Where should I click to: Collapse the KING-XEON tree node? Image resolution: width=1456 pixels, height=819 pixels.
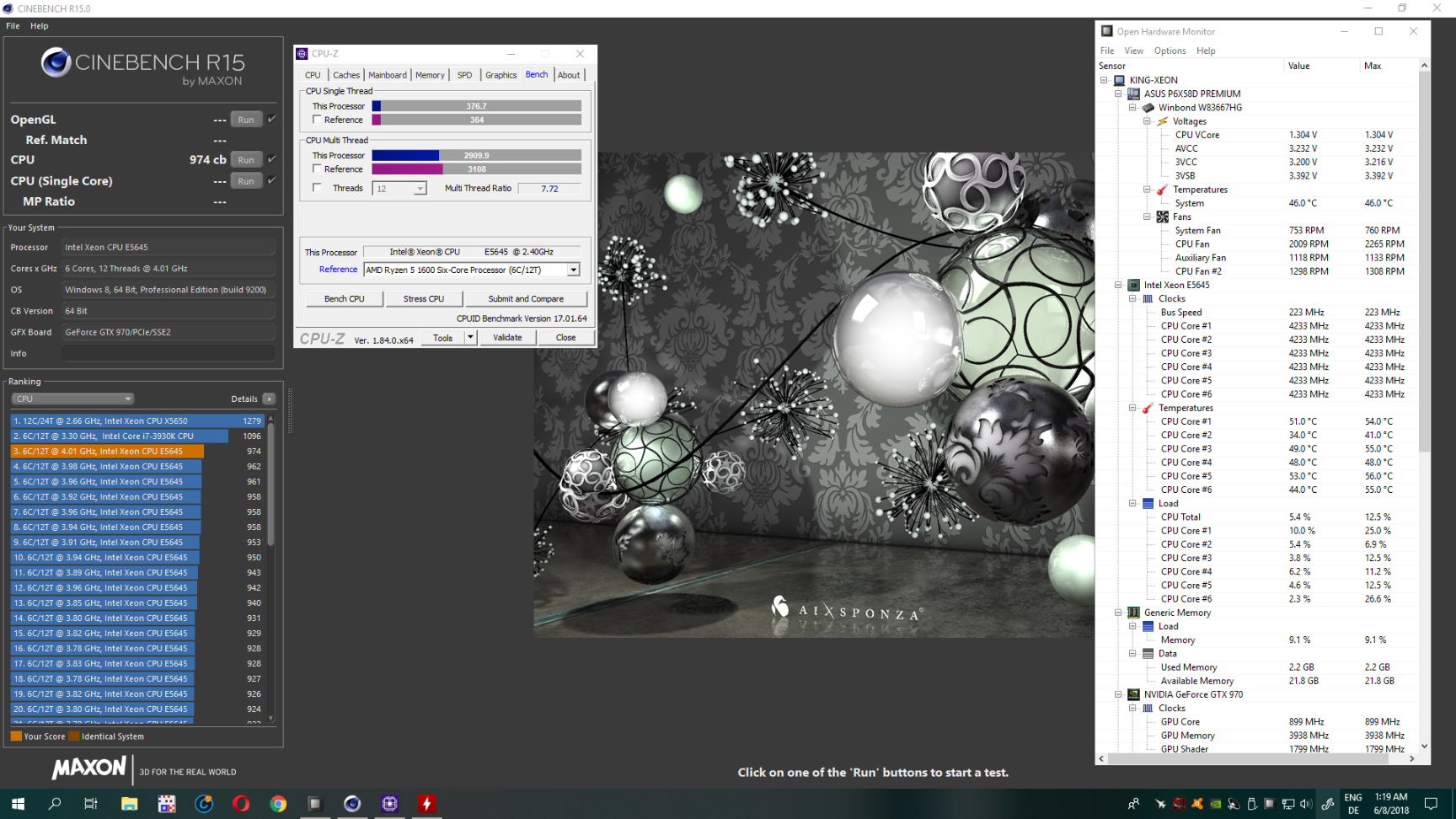1104,80
